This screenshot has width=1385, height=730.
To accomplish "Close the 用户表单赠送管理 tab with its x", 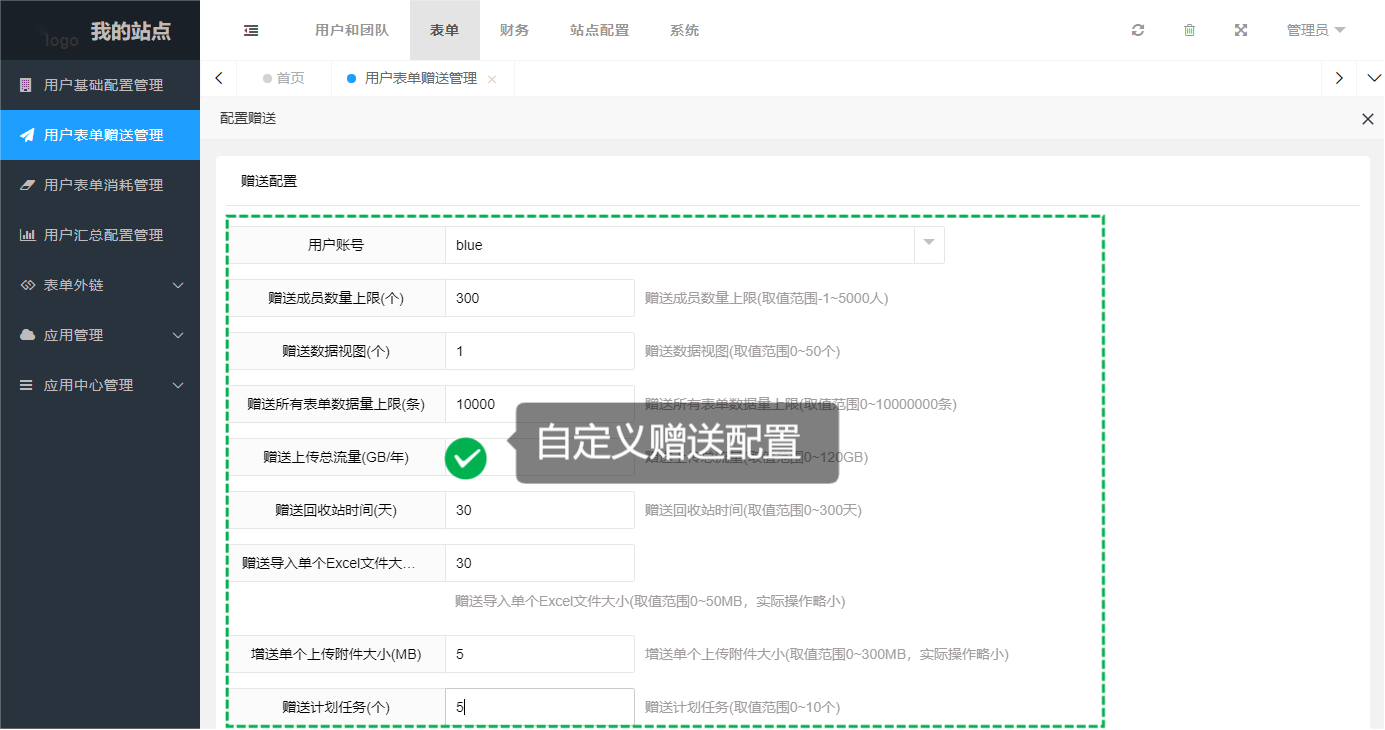I will [x=492, y=79].
